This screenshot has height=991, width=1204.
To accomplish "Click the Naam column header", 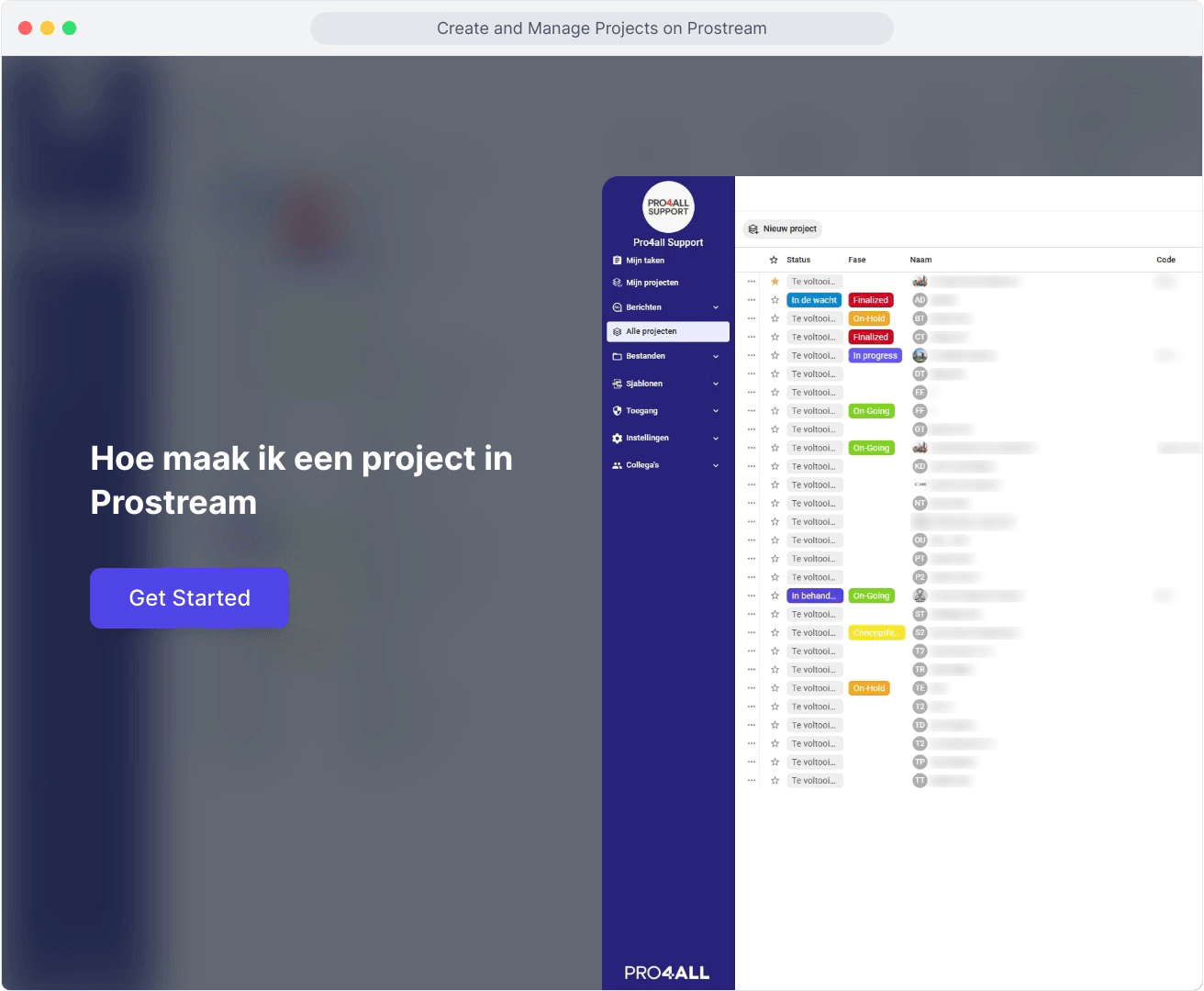I will click(x=920, y=260).
